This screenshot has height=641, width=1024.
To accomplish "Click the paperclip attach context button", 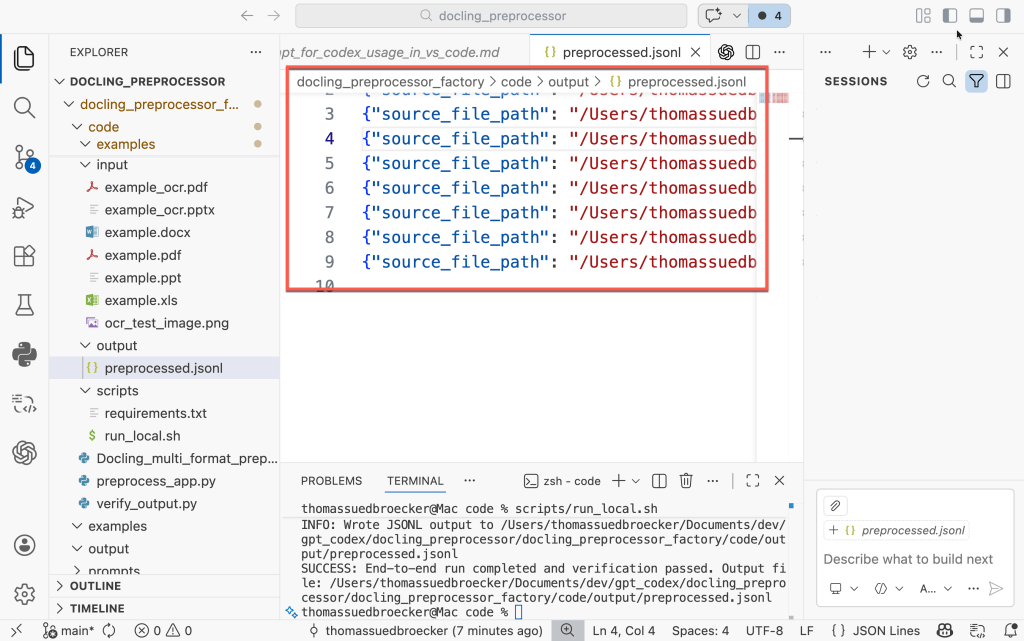I will tap(835, 505).
